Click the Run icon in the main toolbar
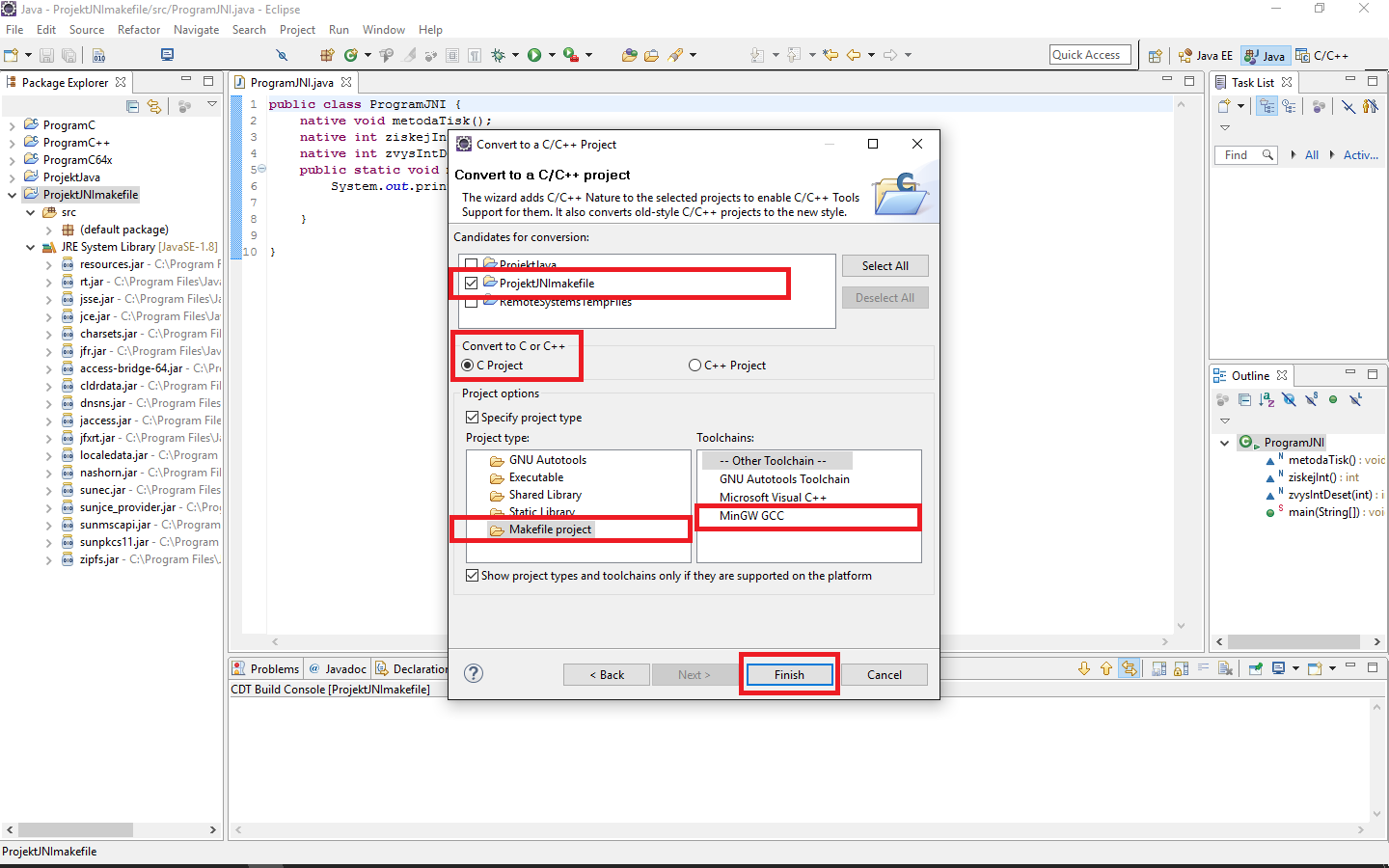The image size is (1389, 868). (x=536, y=55)
